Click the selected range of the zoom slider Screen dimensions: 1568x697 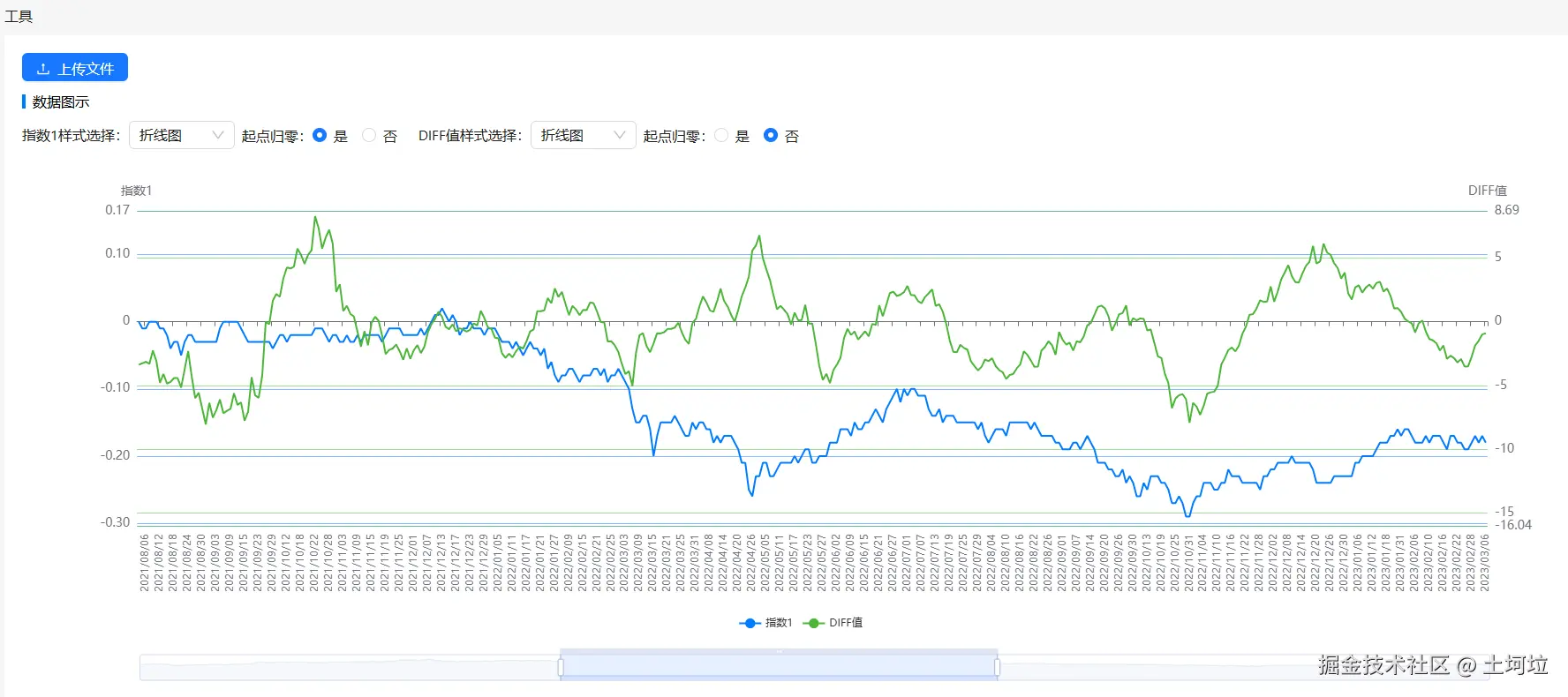[779, 668]
